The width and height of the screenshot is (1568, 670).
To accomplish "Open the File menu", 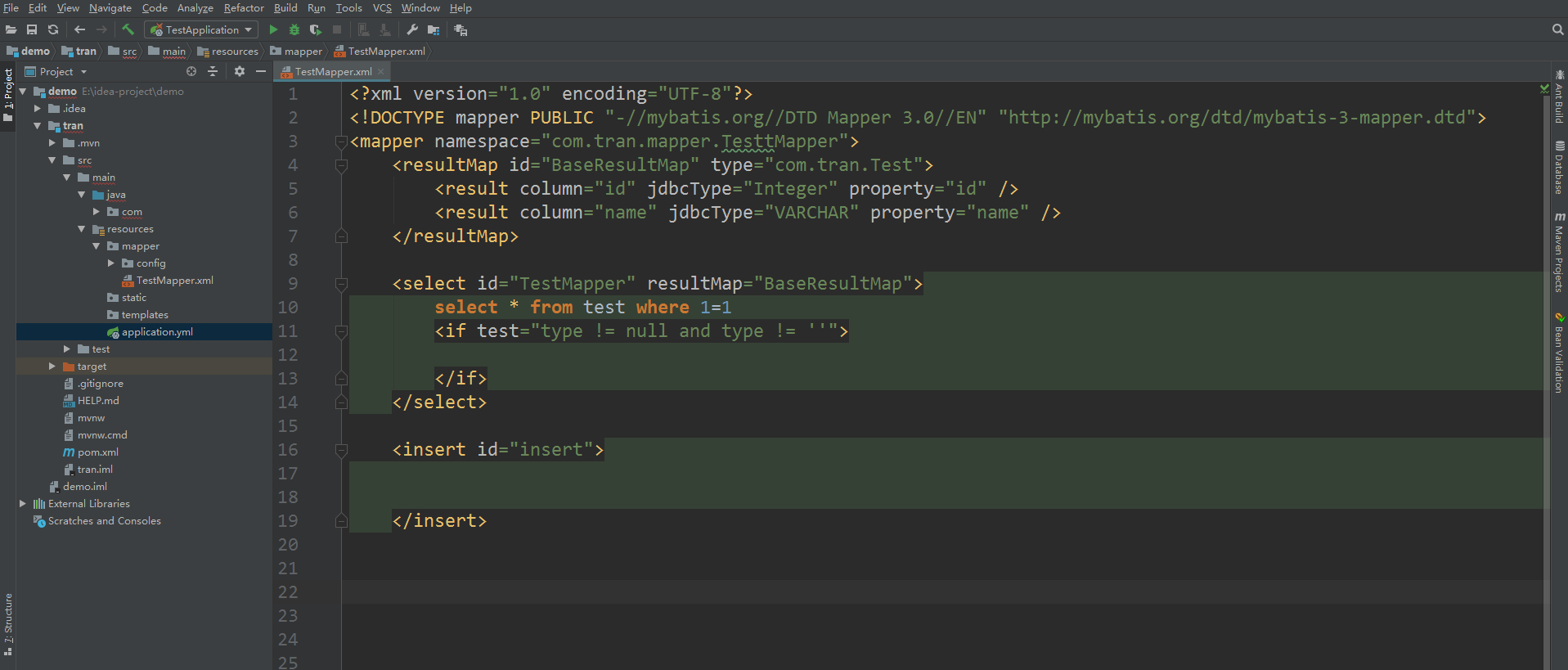I will [11, 7].
